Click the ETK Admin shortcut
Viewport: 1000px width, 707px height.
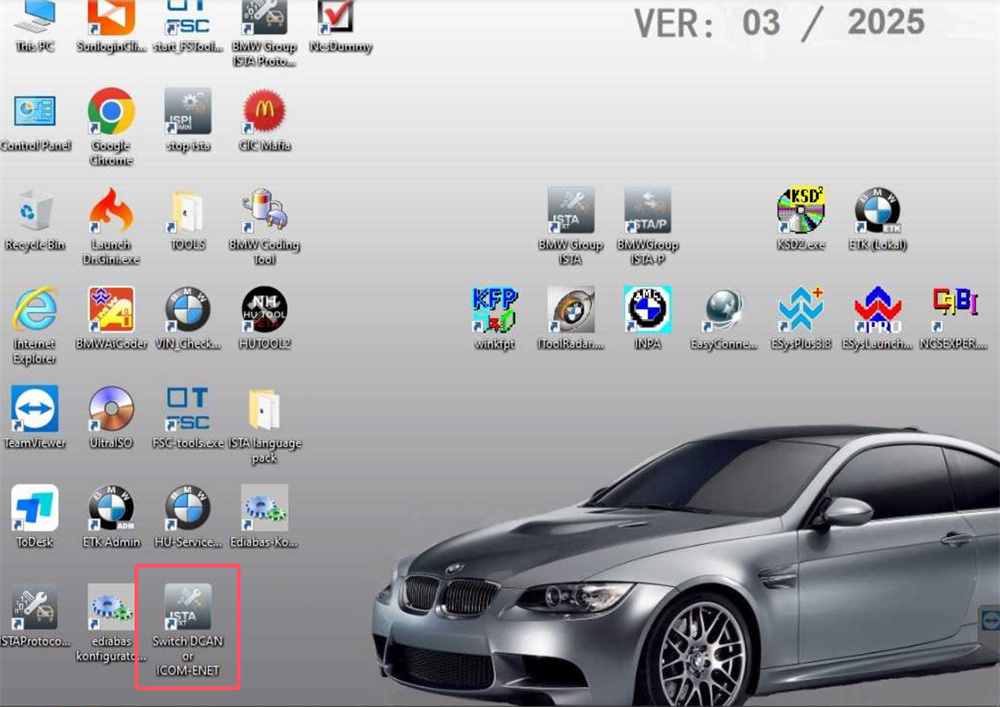[111, 507]
